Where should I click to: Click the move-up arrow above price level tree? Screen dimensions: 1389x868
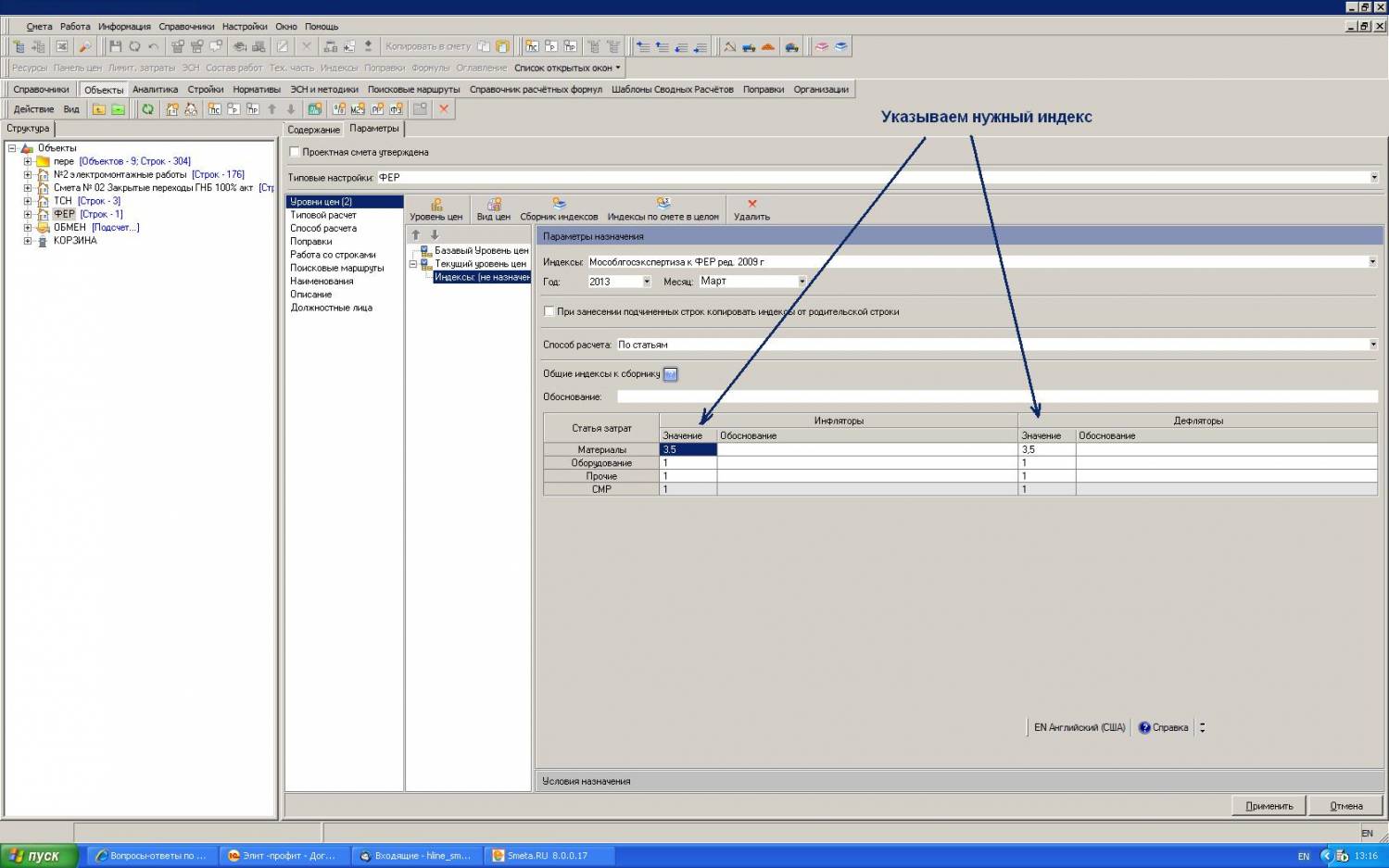[x=416, y=235]
